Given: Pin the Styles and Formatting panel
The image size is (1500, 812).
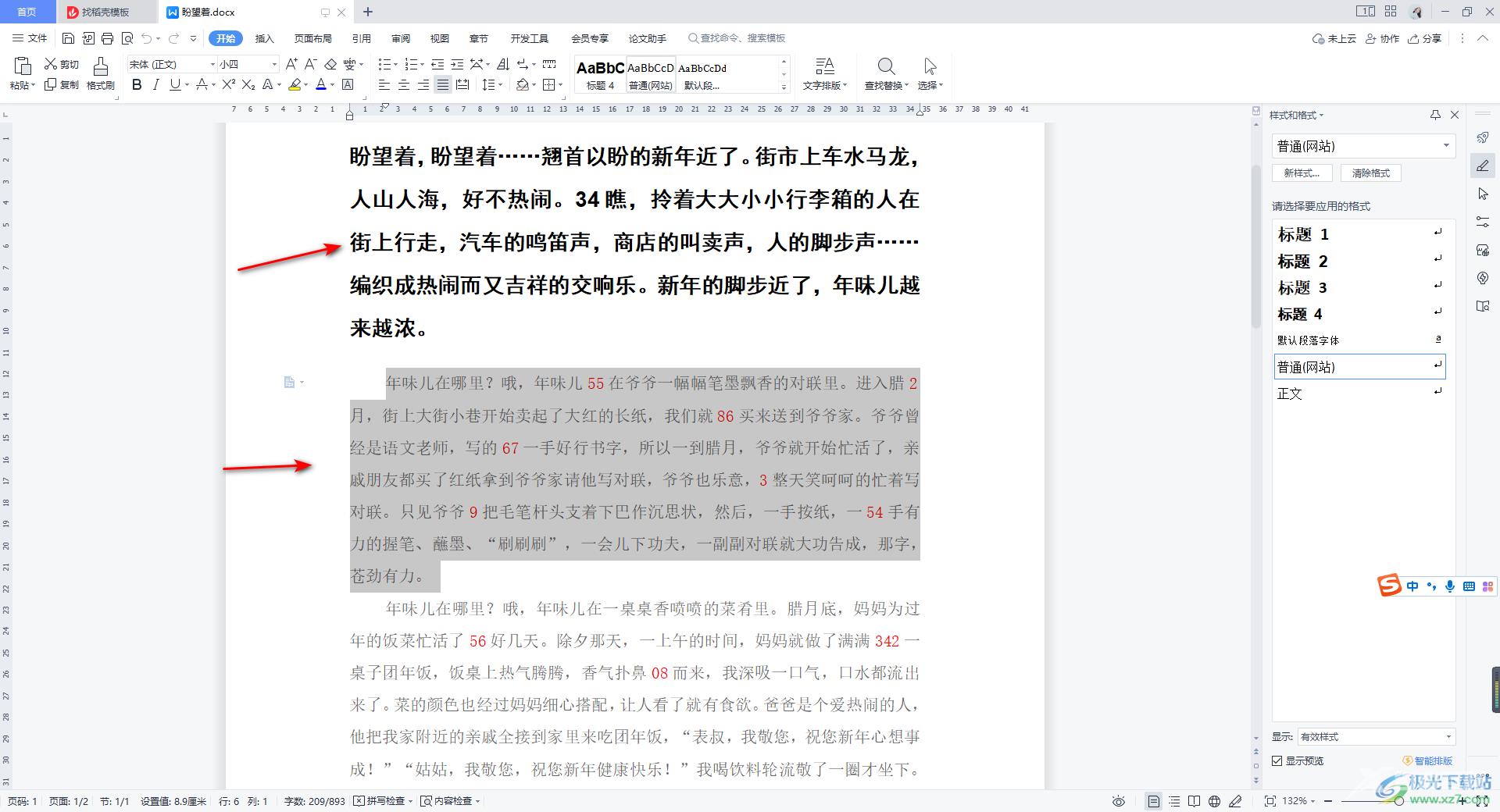Looking at the screenshot, I should pyautogui.click(x=1435, y=115).
